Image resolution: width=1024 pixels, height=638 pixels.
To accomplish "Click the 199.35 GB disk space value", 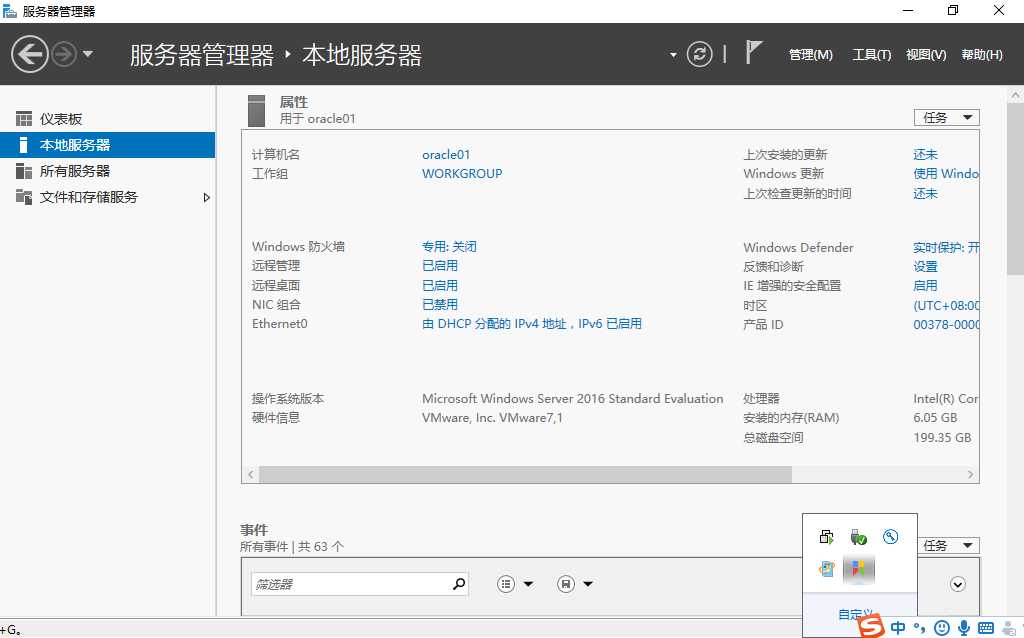I will point(942,438).
